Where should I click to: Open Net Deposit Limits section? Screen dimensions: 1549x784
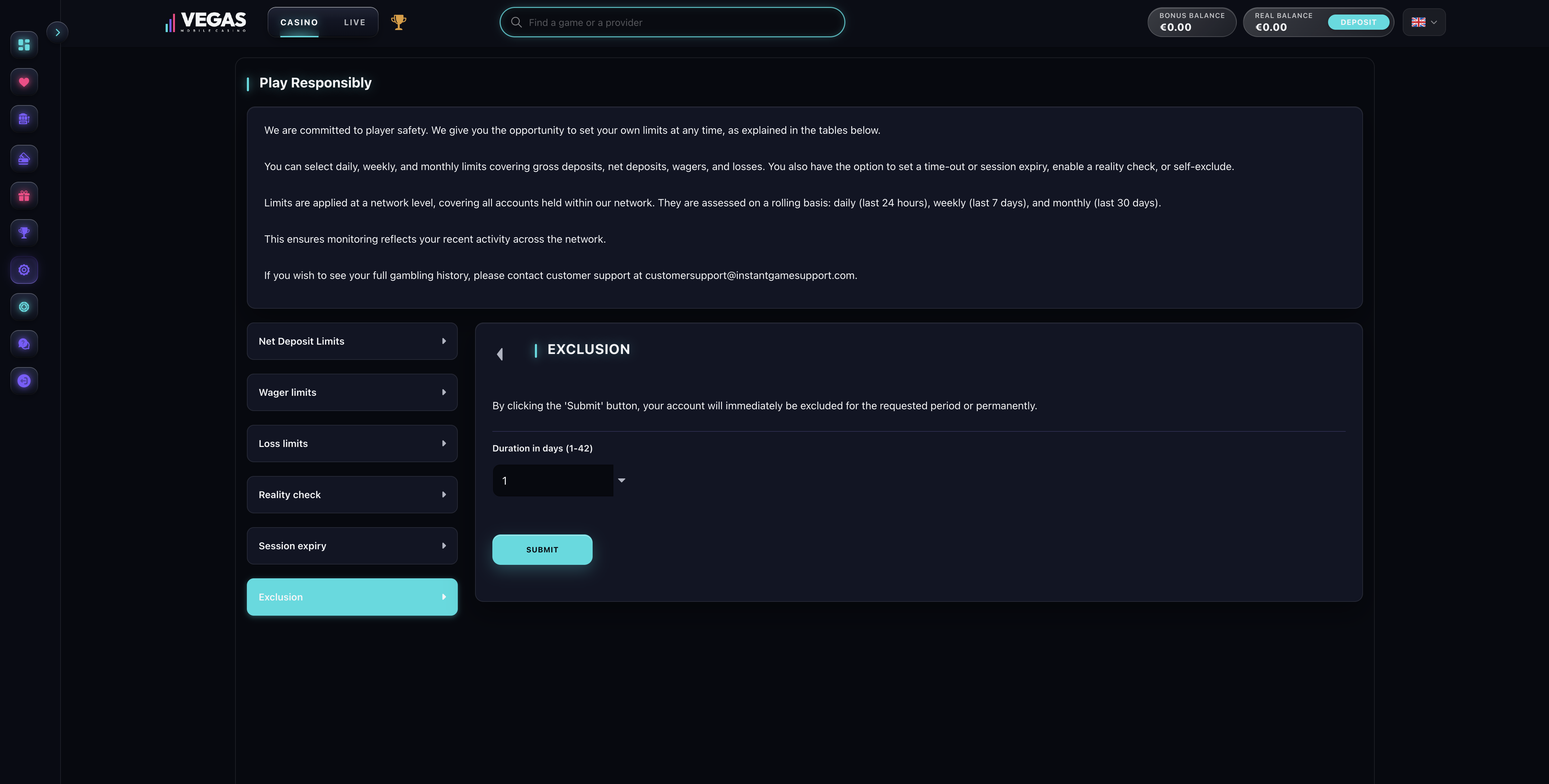pos(352,342)
